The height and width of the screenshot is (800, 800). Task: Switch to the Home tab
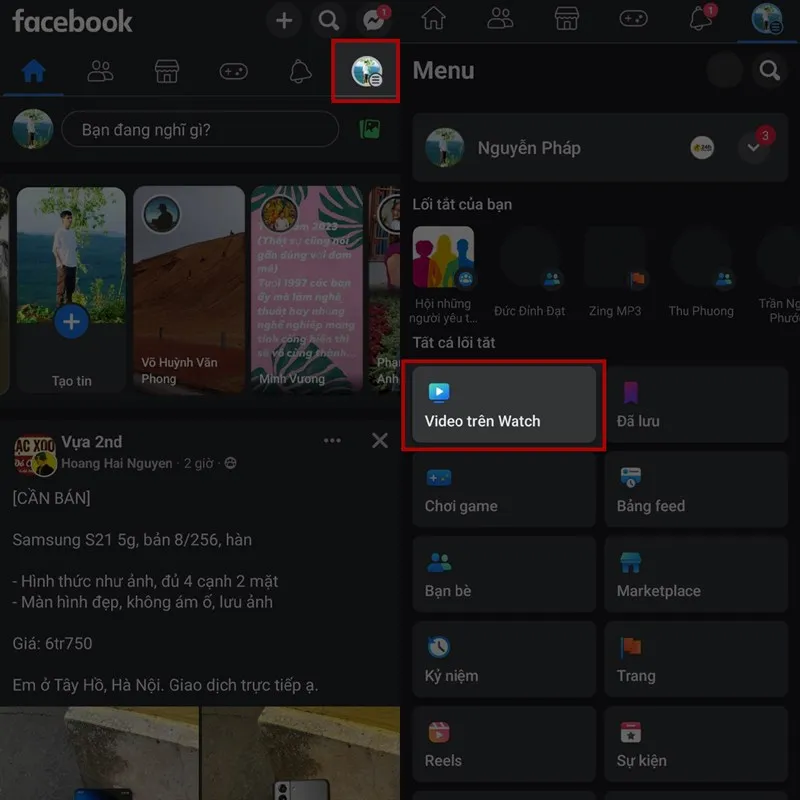point(33,70)
